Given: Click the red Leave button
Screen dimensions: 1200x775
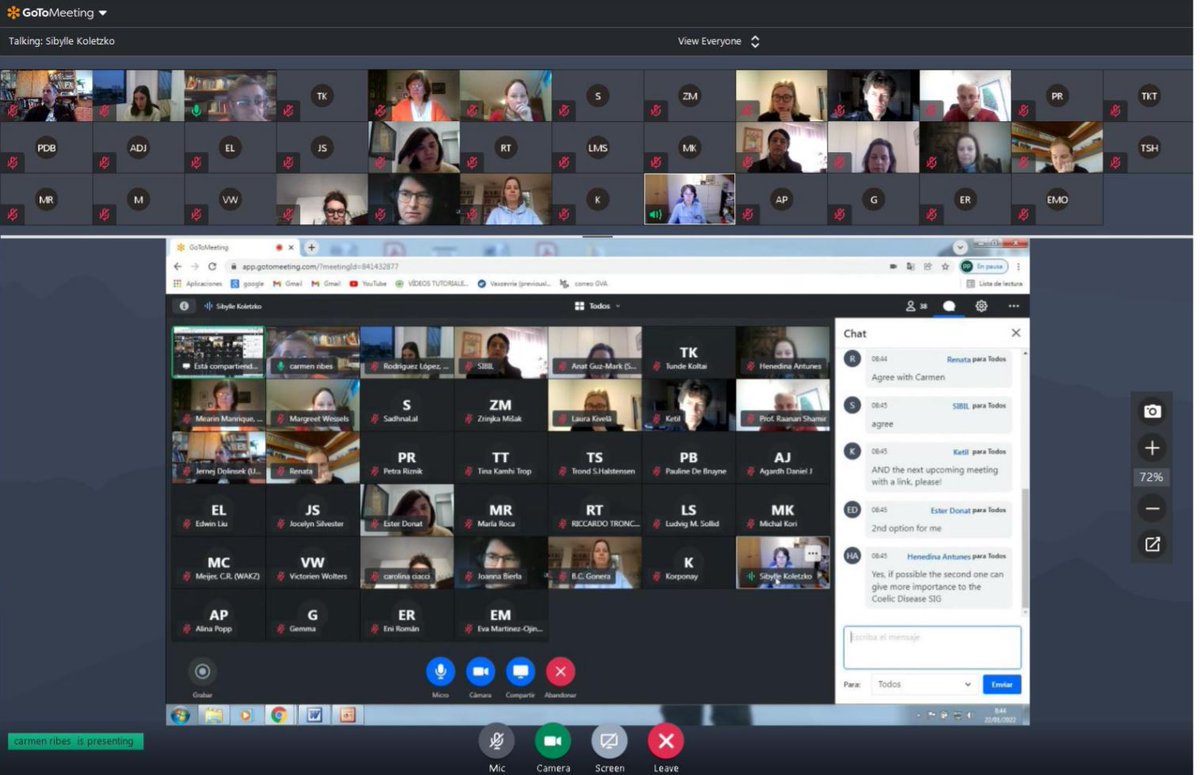Looking at the screenshot, I should (x=665, y=741).
